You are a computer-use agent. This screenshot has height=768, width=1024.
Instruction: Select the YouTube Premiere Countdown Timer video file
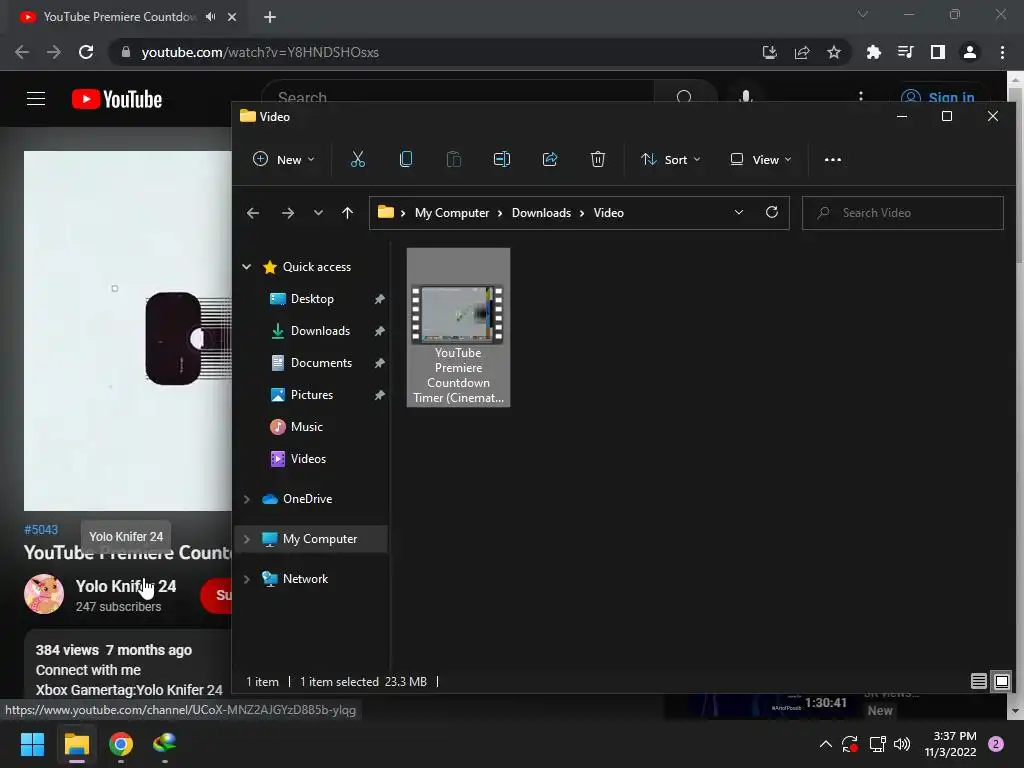click(x=458, y=327)
